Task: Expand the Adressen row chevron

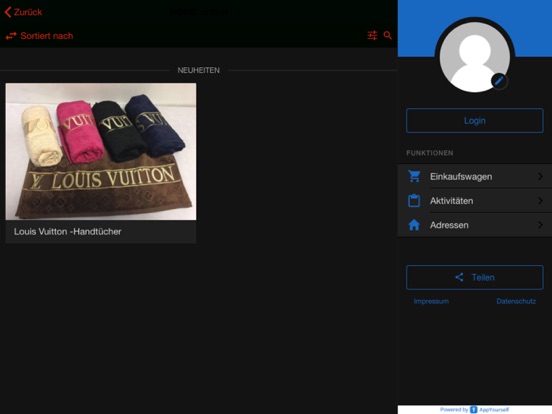Action: pyautogui.click(x=540, y=225)
